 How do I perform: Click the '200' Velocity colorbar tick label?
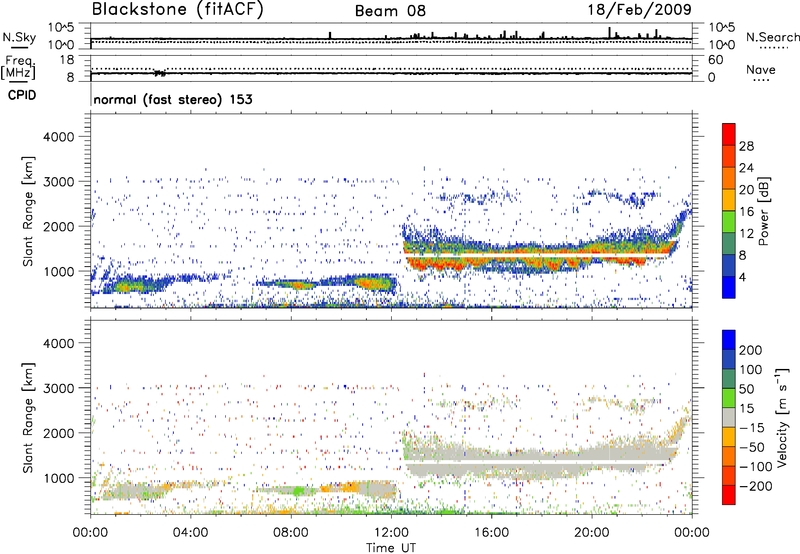[x=751, y=350]
